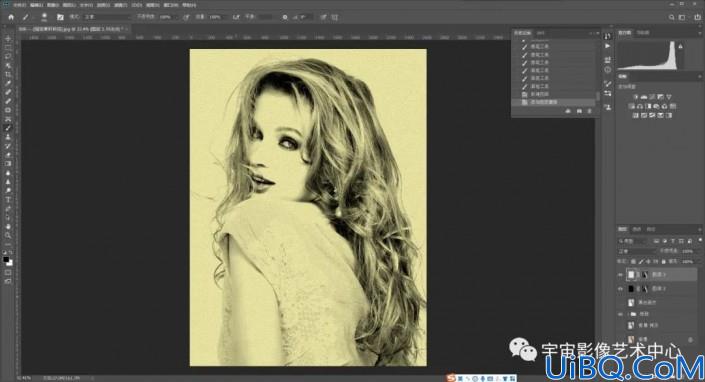Open the Edit menu

(36, 5)
